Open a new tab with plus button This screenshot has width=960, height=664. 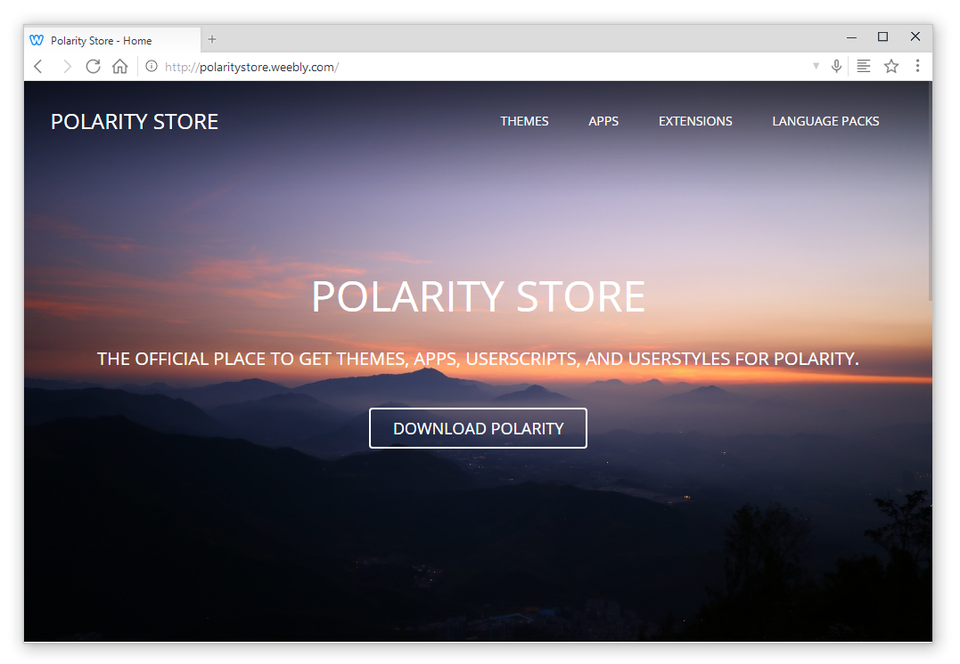(x=212, y=39)
